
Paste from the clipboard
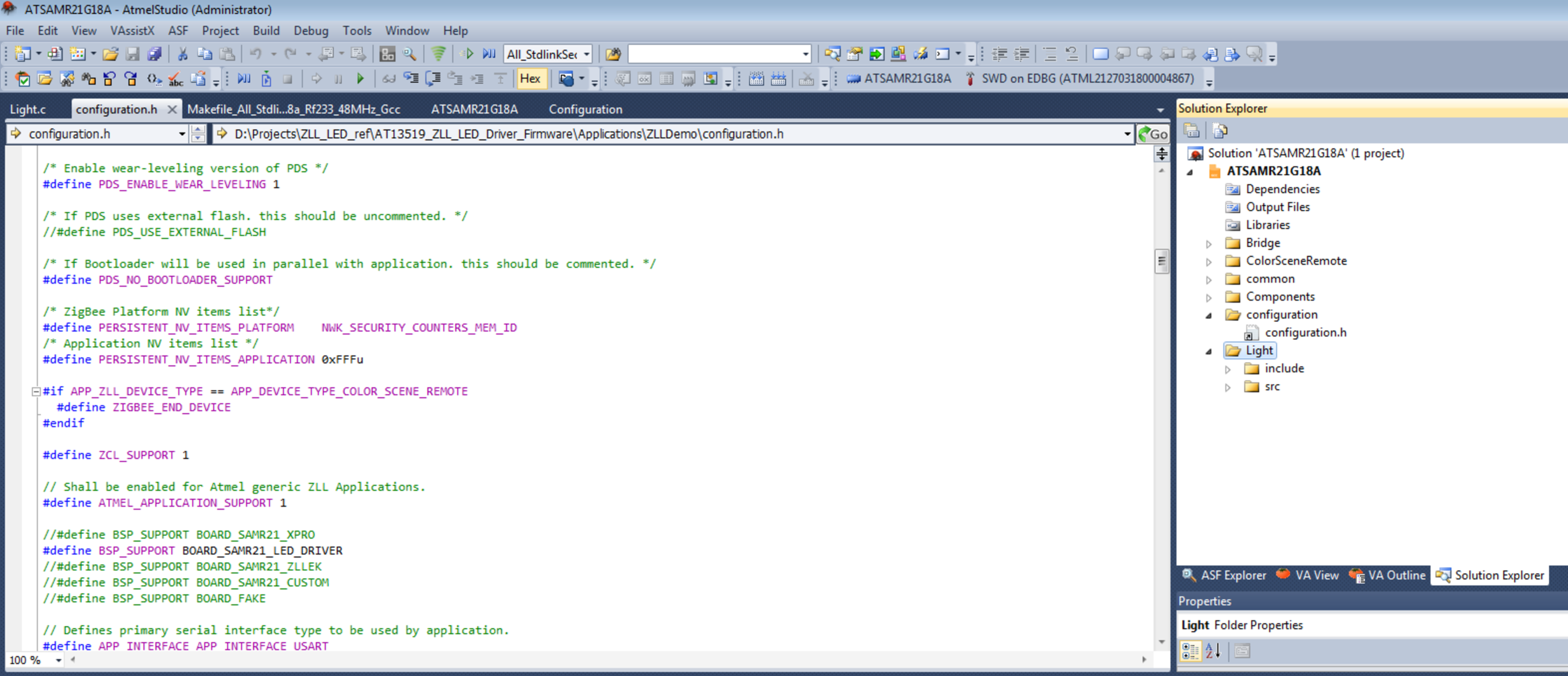(x=228, y=54)
